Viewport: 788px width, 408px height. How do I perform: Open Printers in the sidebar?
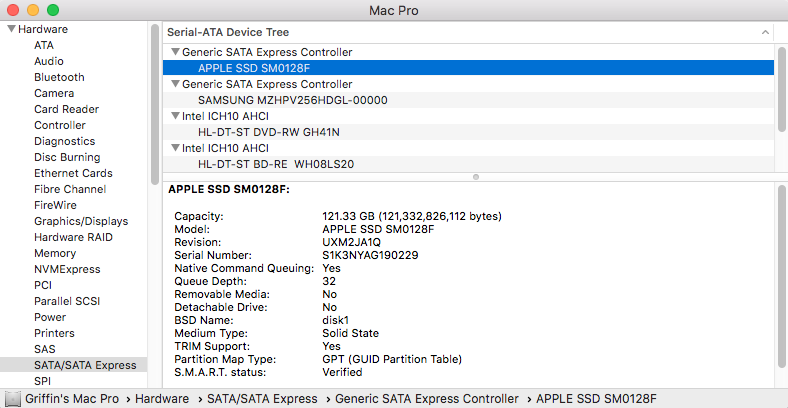click(x=54, y=334)
